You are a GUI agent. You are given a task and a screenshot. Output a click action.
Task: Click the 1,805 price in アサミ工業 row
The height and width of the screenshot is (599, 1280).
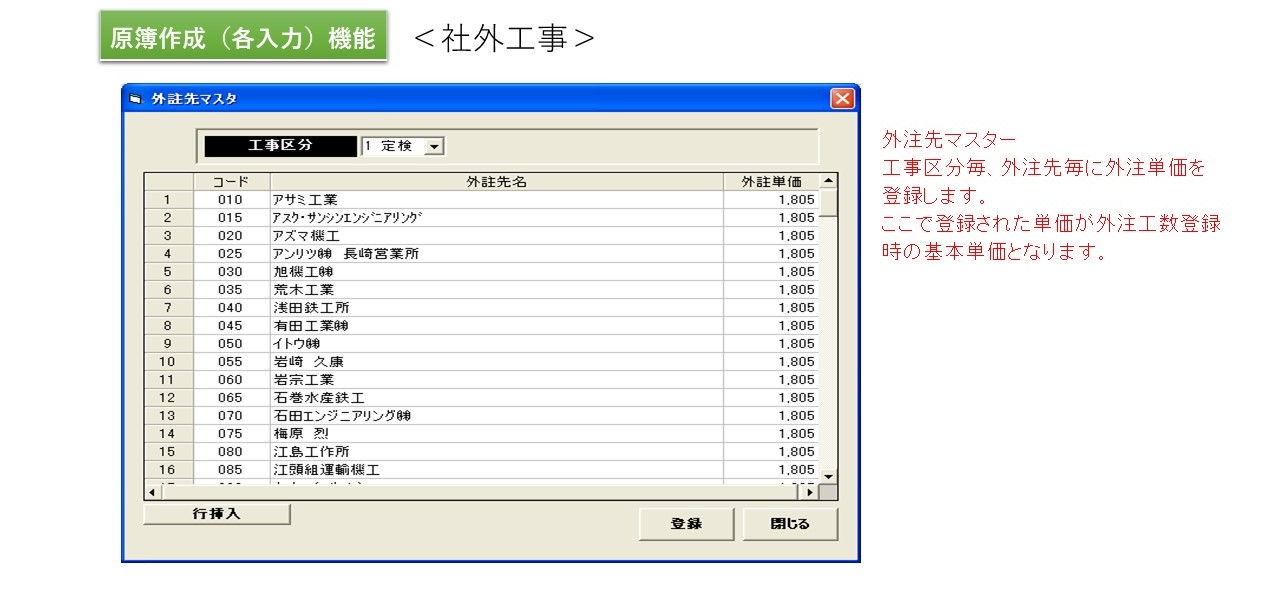(x=771, y=200)
